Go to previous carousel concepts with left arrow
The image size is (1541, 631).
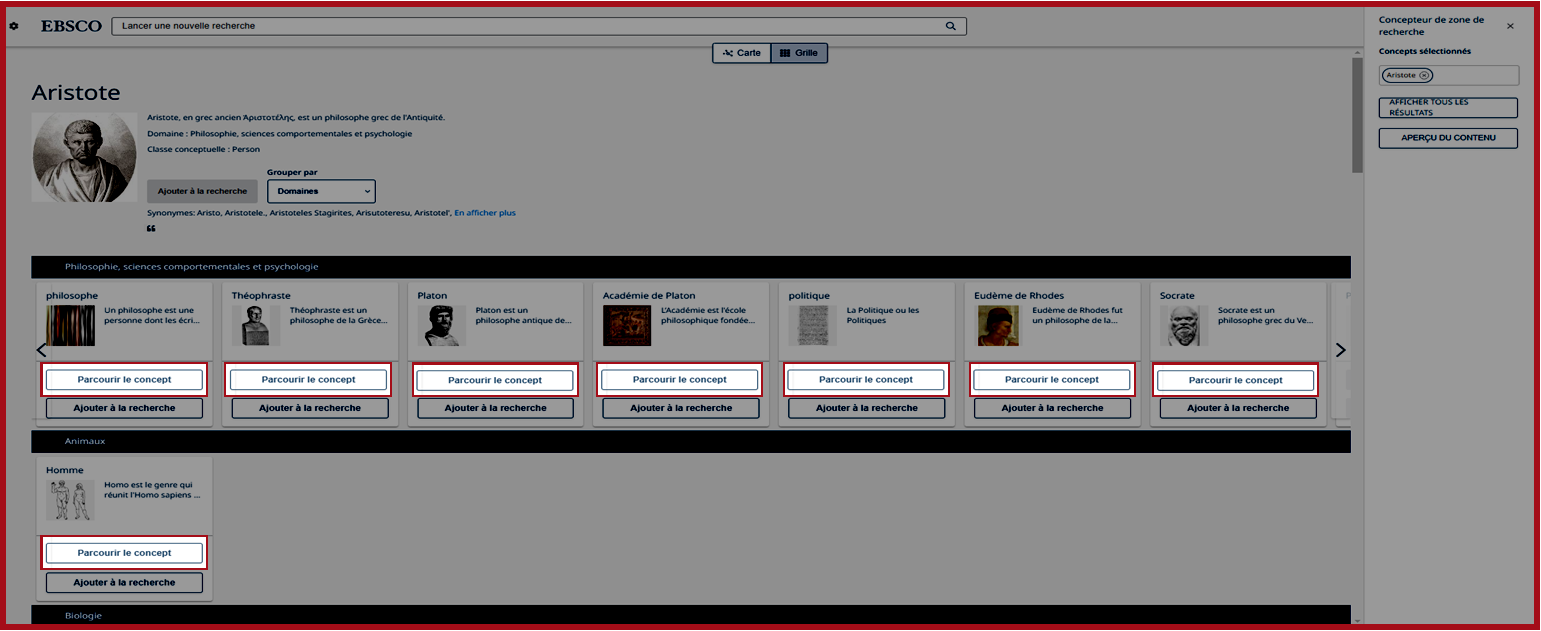pos(41,350)
